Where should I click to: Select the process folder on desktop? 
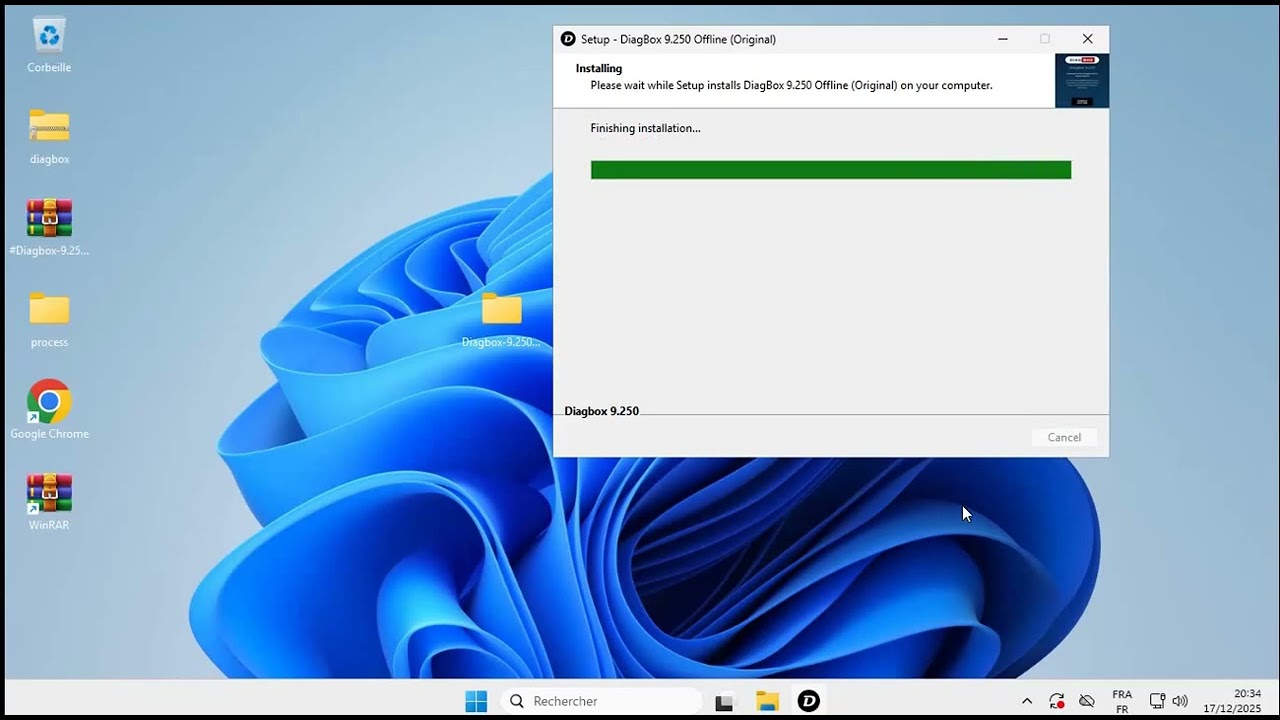coord(49,319)
